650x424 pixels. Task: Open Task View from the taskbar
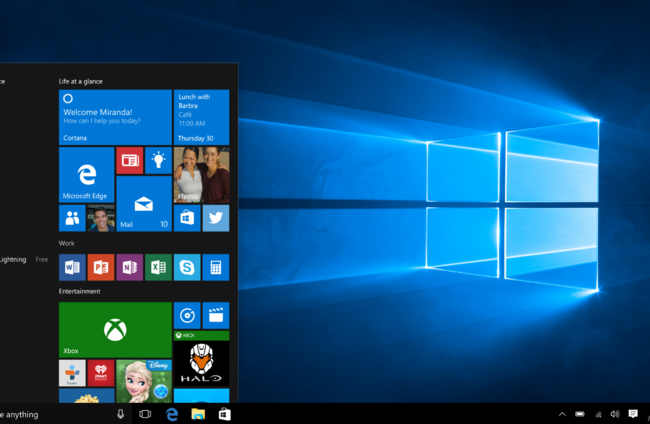(x=145, y=414)
